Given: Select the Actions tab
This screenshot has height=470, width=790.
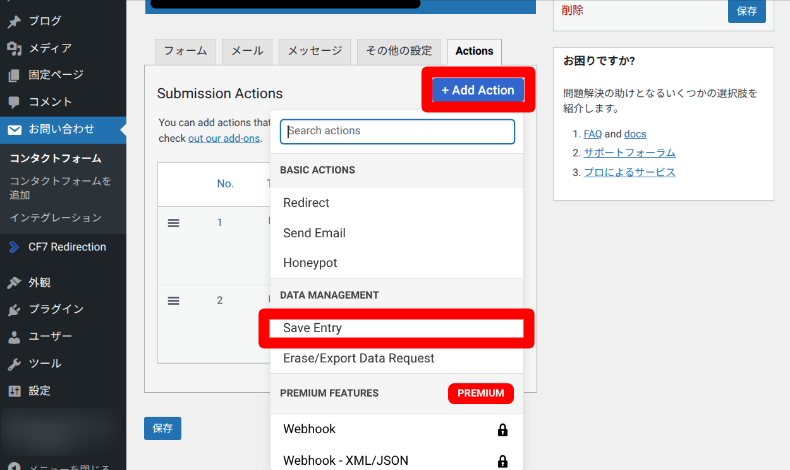Looking at the screenshot, I should click(x=474, y=51).
